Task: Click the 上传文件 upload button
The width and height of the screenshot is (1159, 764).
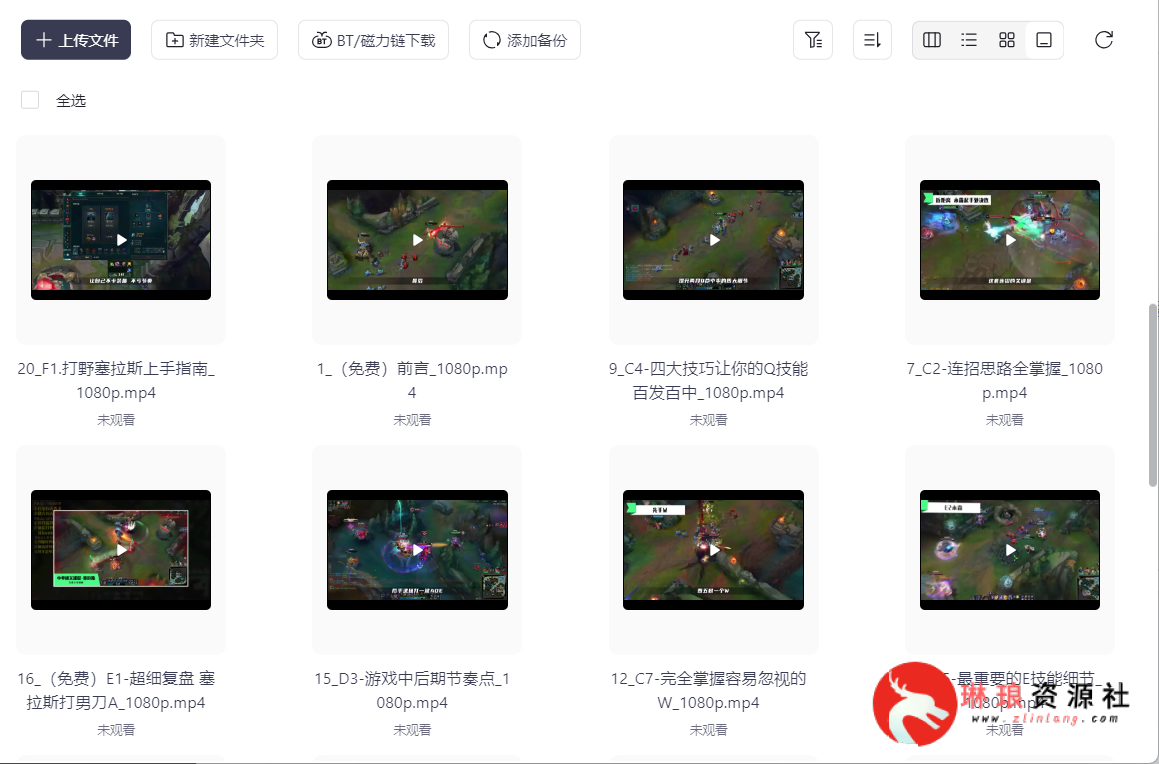Action: tap(75, 40)
